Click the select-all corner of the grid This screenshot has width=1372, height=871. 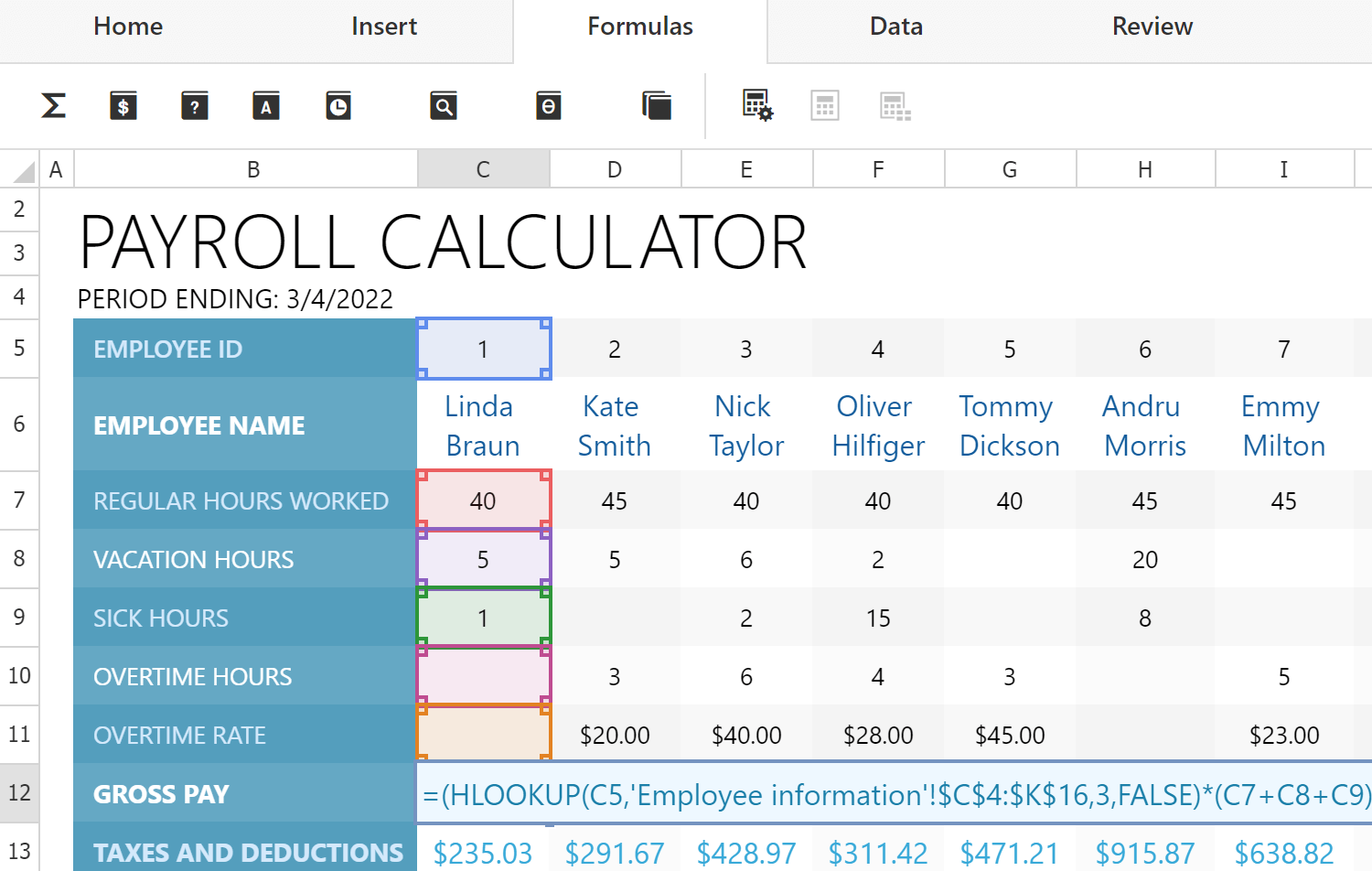pos(20,170)
